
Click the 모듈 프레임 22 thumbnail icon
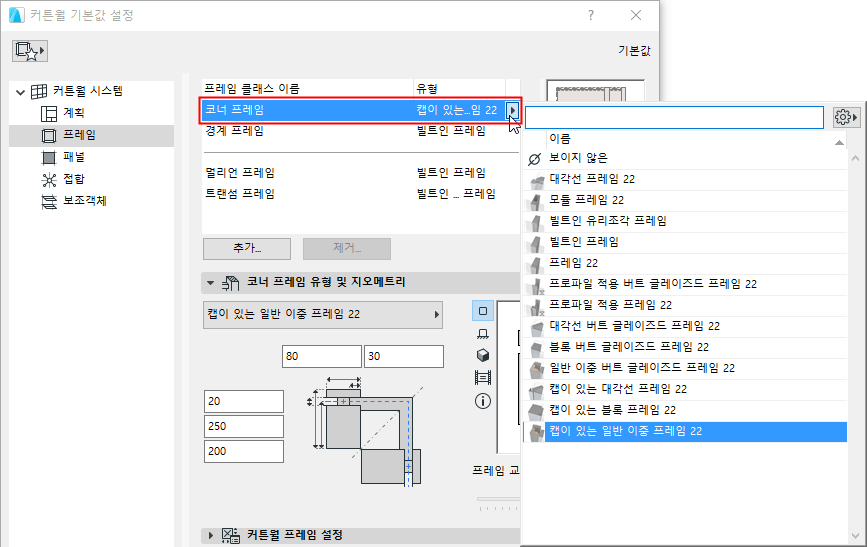pyautogui.click(x=535, y=201)
